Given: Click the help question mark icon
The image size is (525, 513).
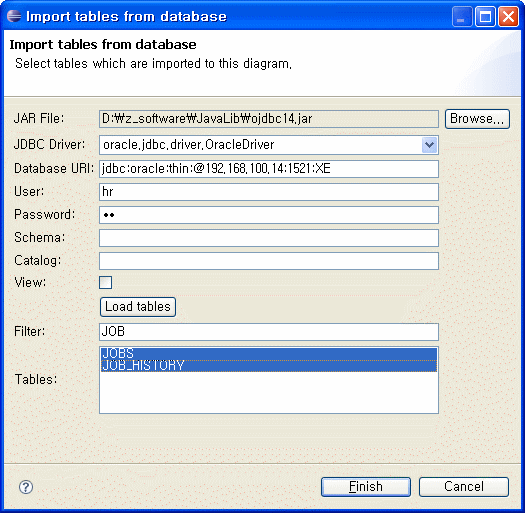Looking at the screenshot, I should (26, 487).
